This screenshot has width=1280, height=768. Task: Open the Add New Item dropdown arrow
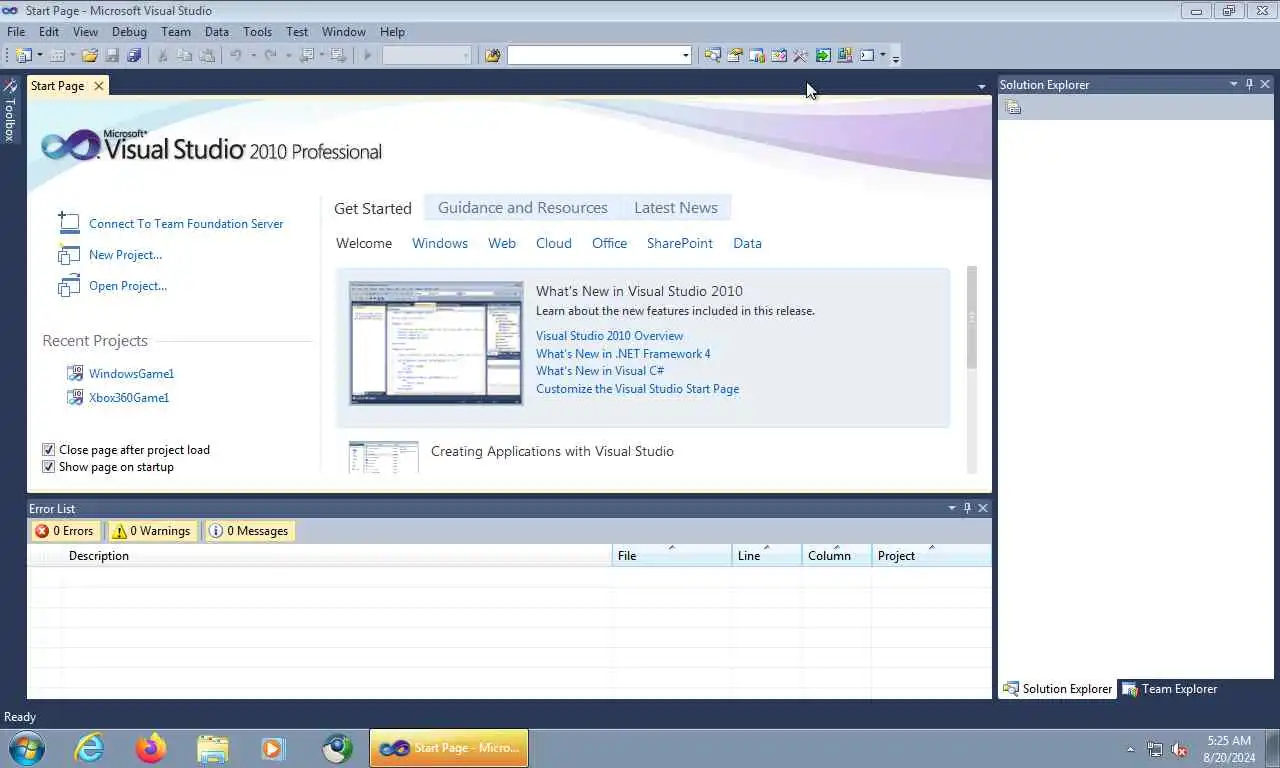(x=73, y=55)
